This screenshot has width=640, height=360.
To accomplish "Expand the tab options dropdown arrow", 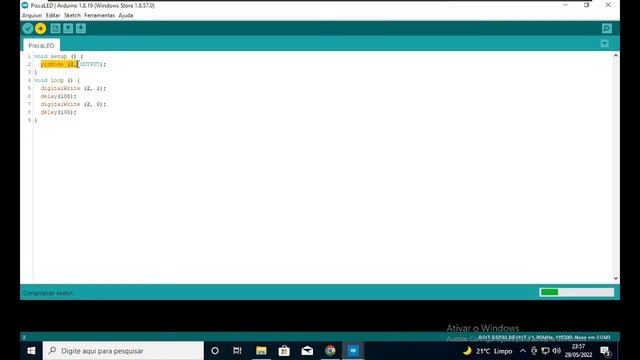I will point(604,44).
